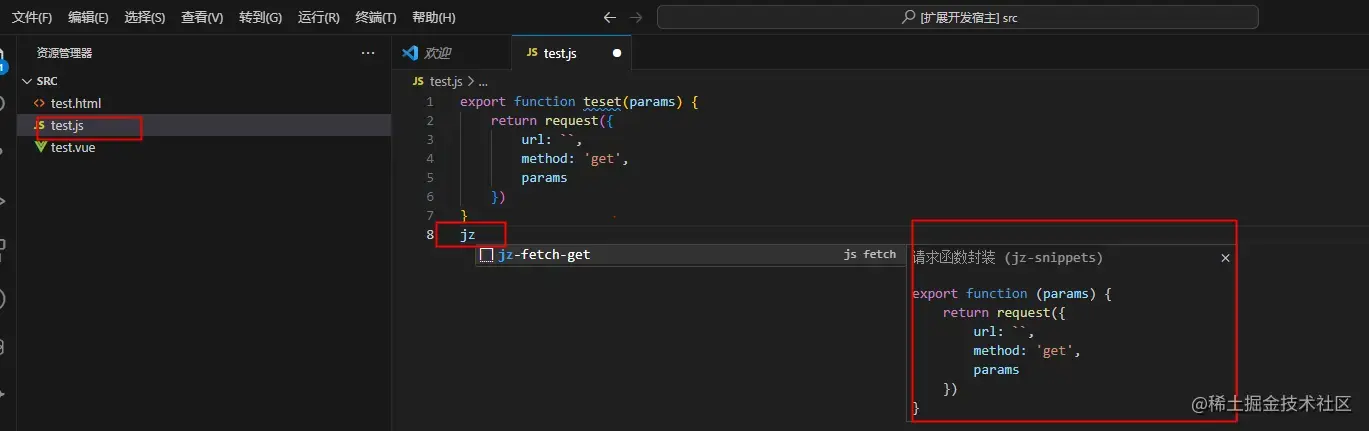Go forward with the right arrow
Screen dimensions: 1369x431
coord(636,18)
